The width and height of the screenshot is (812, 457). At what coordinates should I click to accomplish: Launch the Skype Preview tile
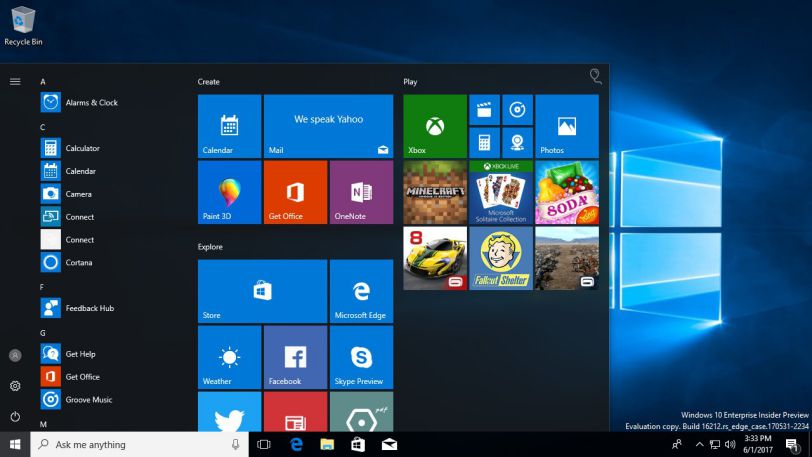click(361, 358)
